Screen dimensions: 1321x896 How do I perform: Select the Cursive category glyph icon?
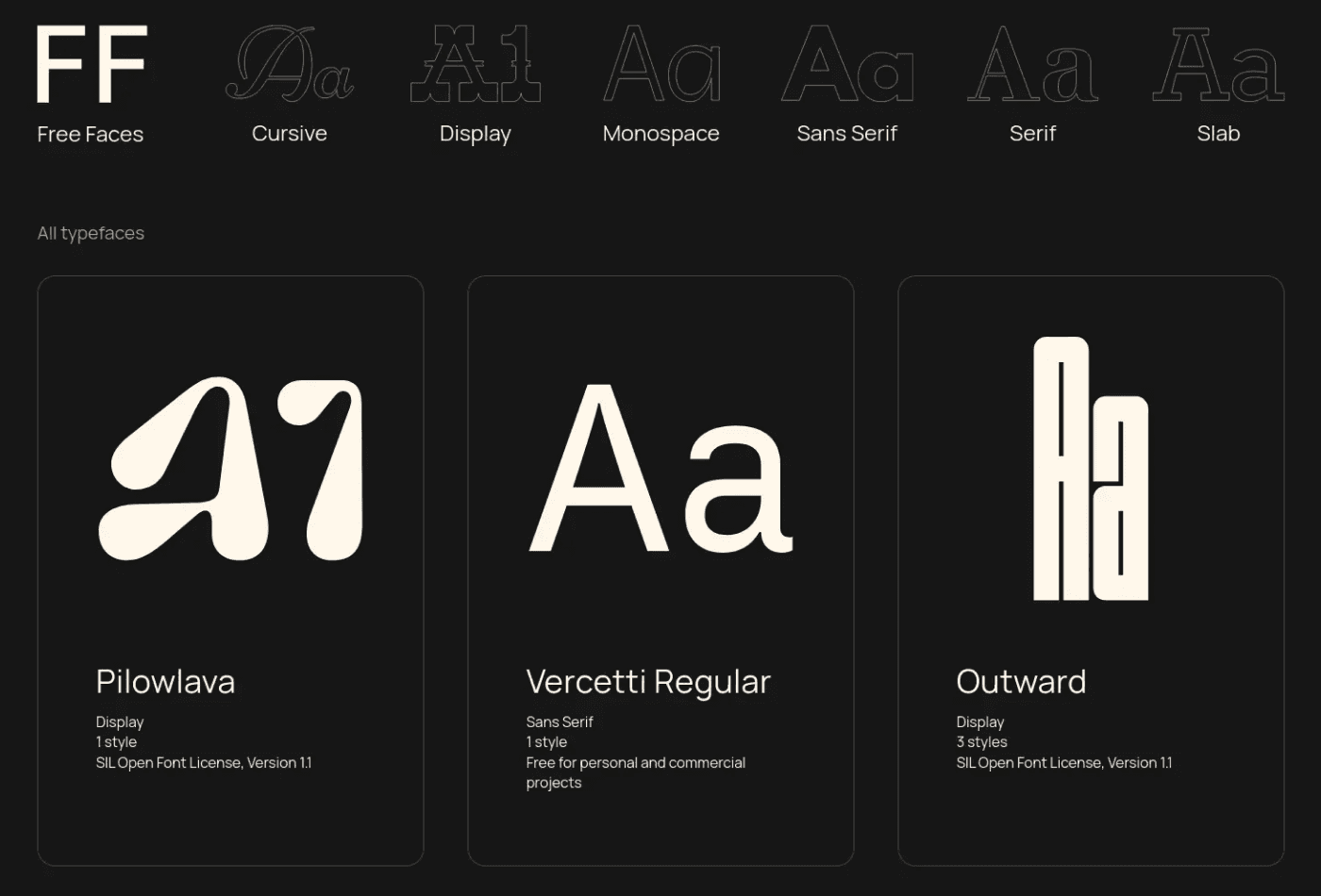[290, 64]
